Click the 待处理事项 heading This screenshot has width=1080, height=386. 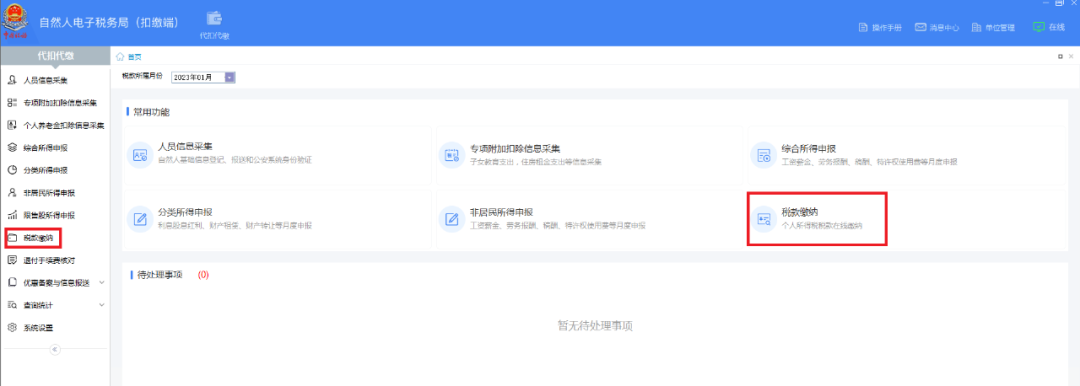(x=160, y=274)
